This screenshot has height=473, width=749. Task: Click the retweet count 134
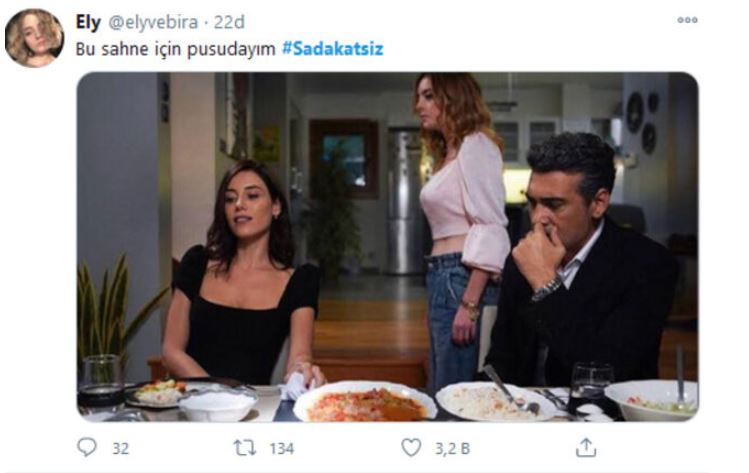[281, 448]
